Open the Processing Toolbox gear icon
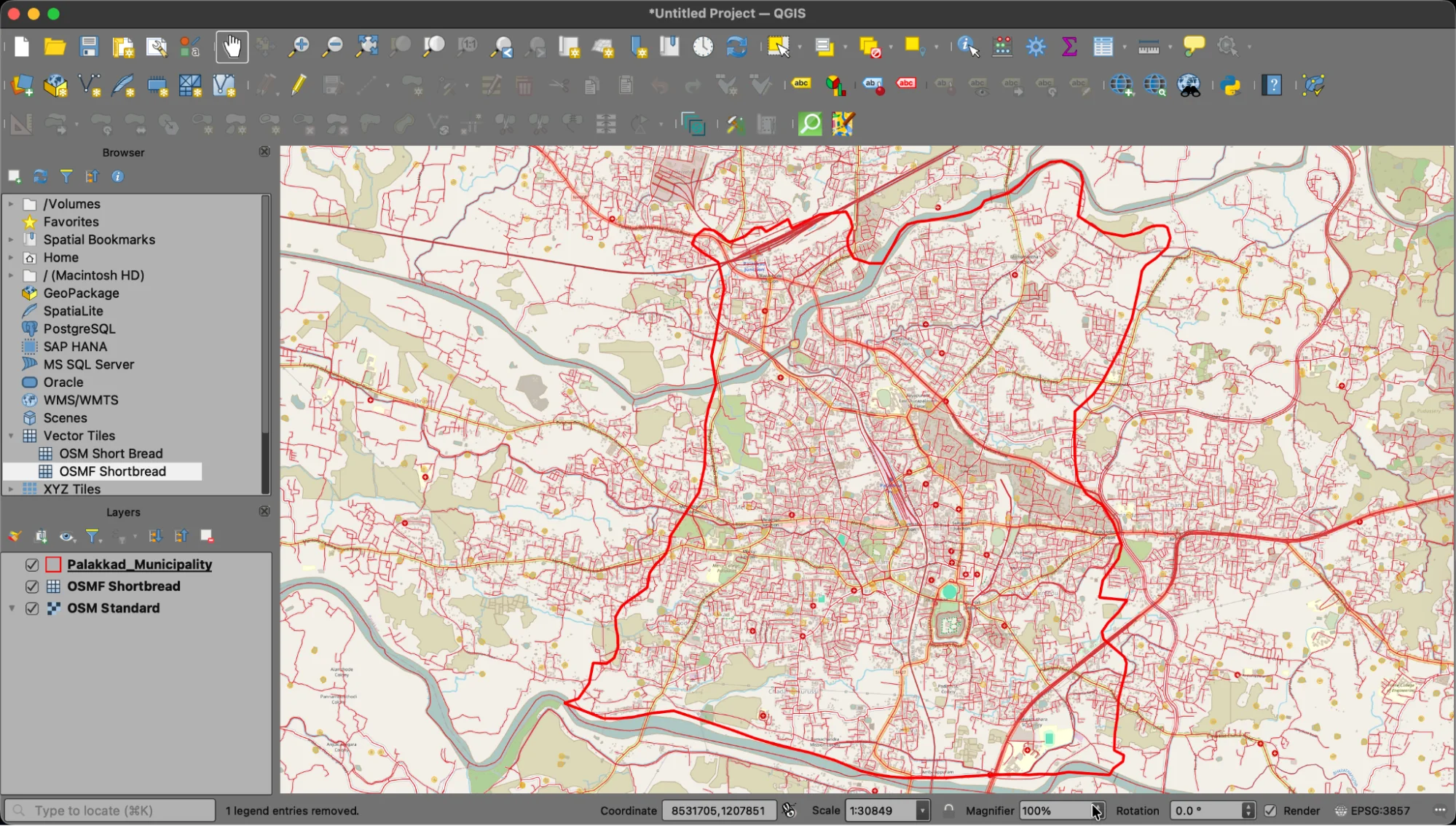Screen dimensions: 1456x826 pyautogui.click(x=1035, y=46)
